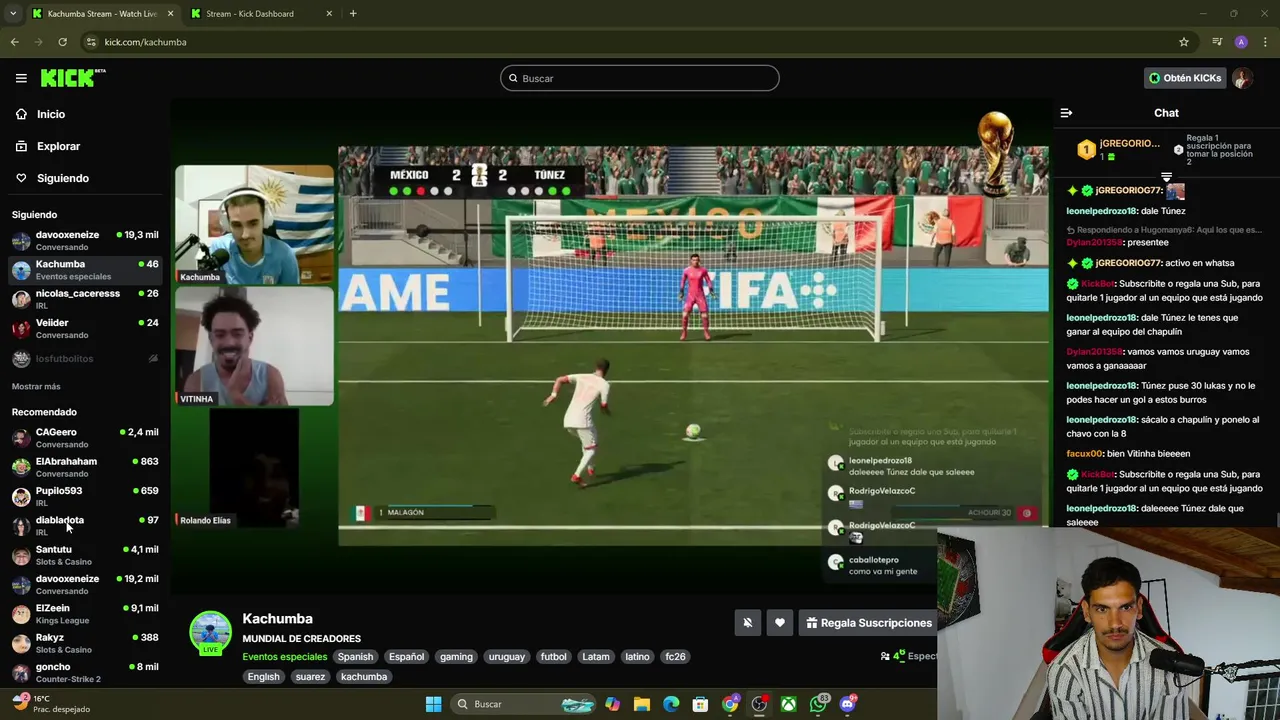Open Eventos especiales category link
The width and height of the screenshot is (1280, 720).
click(284, 657)
